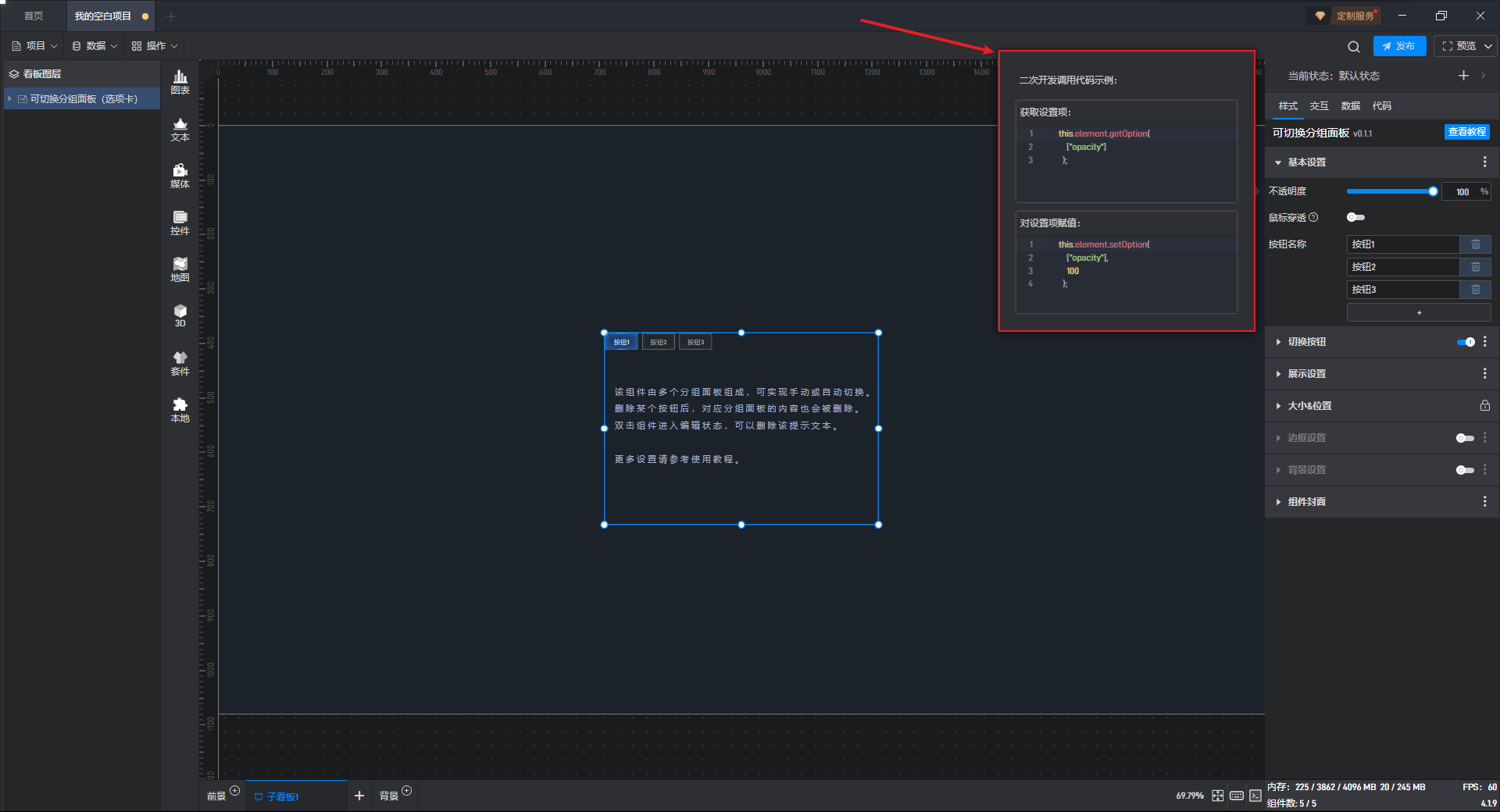Expand the 展示设置 section

tap(1306, 374)
